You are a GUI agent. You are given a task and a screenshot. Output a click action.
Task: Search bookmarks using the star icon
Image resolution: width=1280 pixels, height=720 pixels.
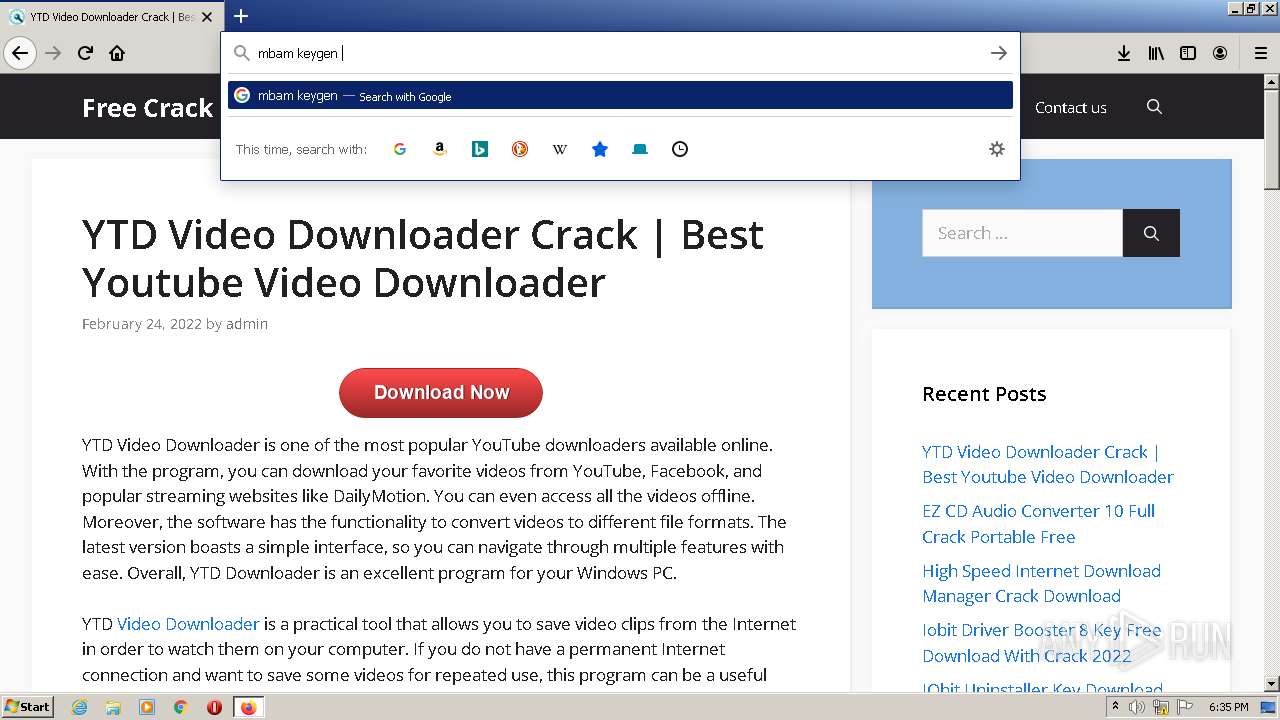click(600, 149)
